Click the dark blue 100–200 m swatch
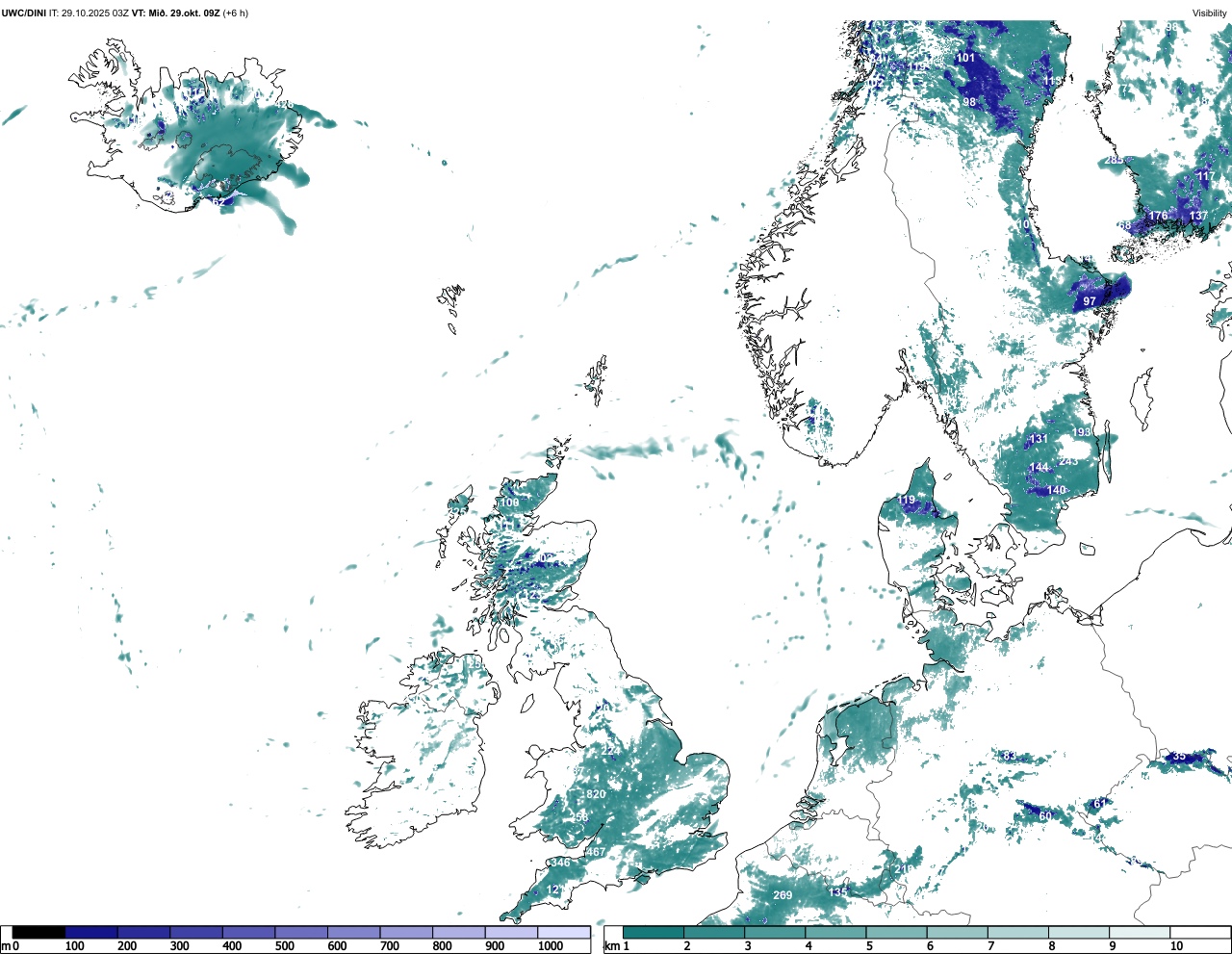Screen dimensions: 1232x954 (91, 932)
